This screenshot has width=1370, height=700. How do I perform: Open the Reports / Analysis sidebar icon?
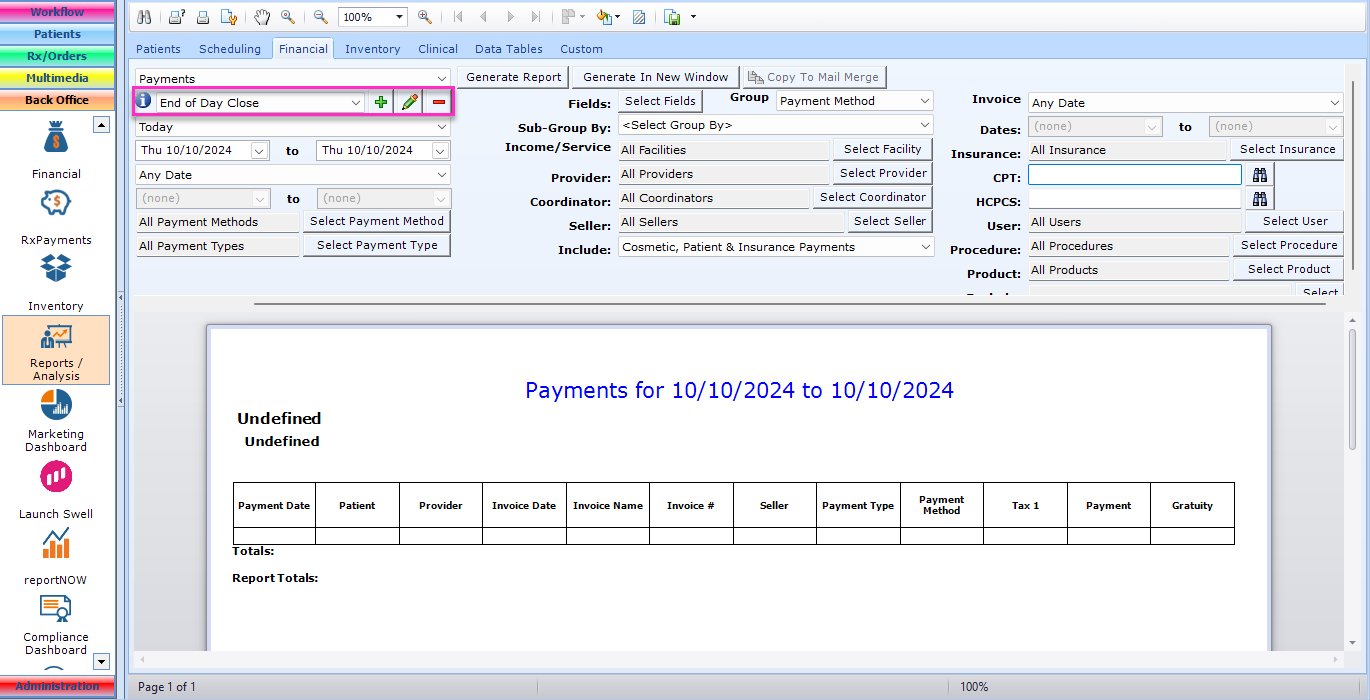(56, 350)
